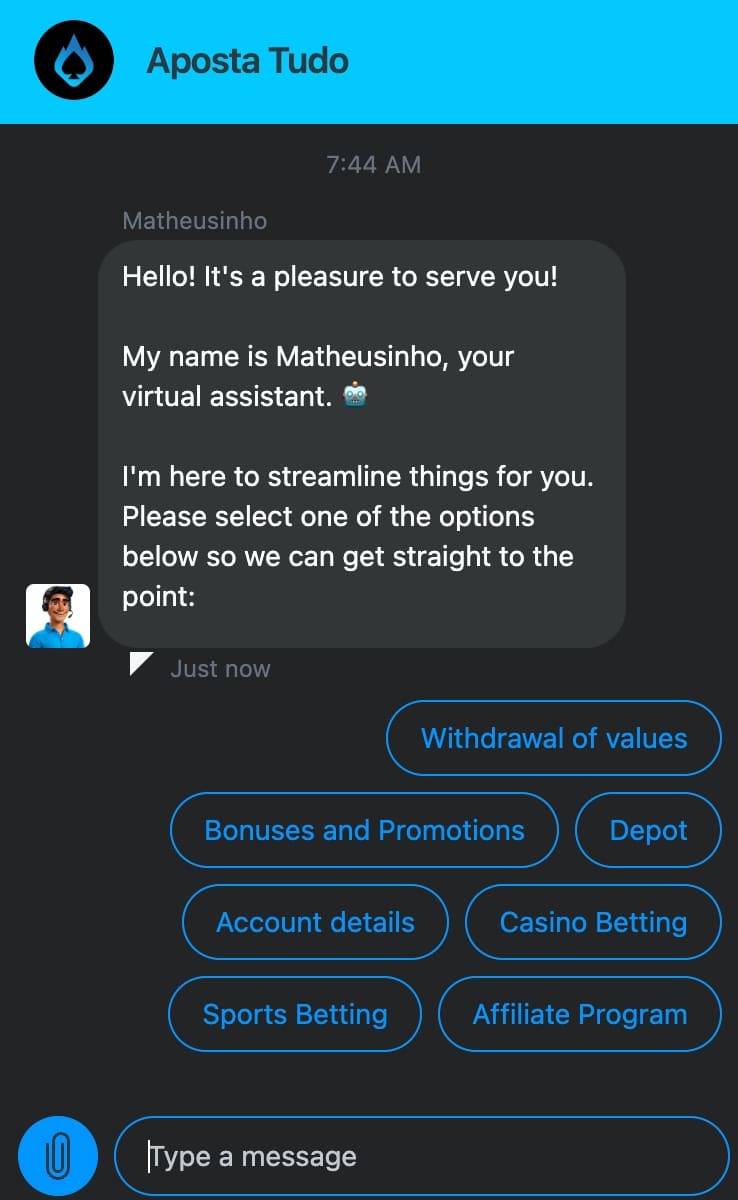
Task: Tap the Sports Betting quick reply
Action: click(295, 1014)
